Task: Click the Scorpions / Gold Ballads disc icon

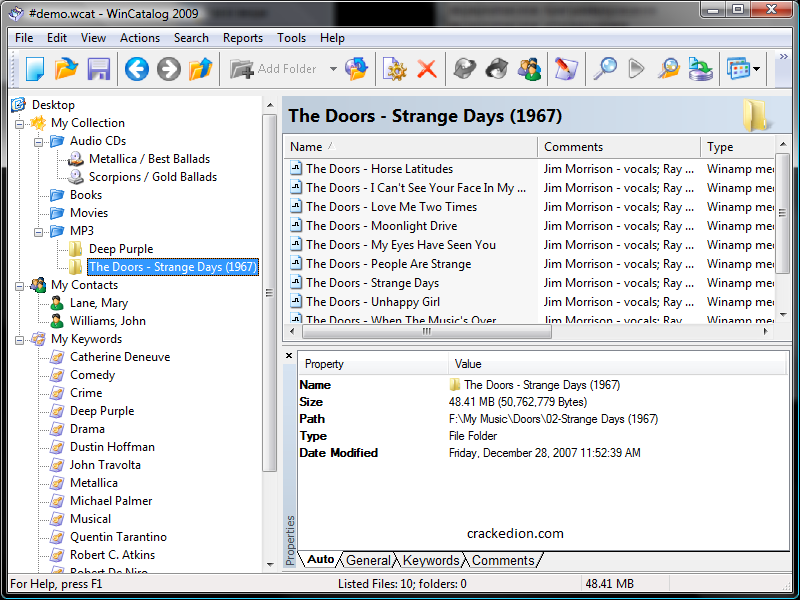Action: 76,177
